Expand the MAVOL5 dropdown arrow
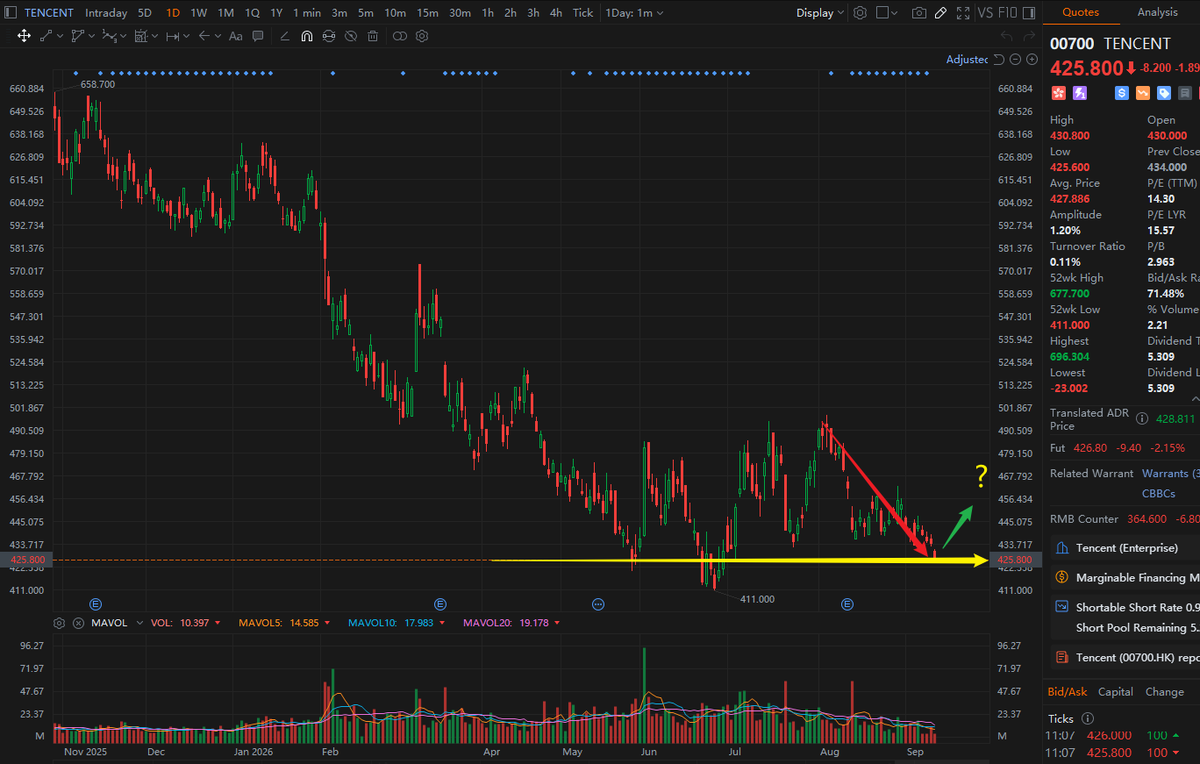The width and height of the screenshot is (1200, 764). point(327,623)
